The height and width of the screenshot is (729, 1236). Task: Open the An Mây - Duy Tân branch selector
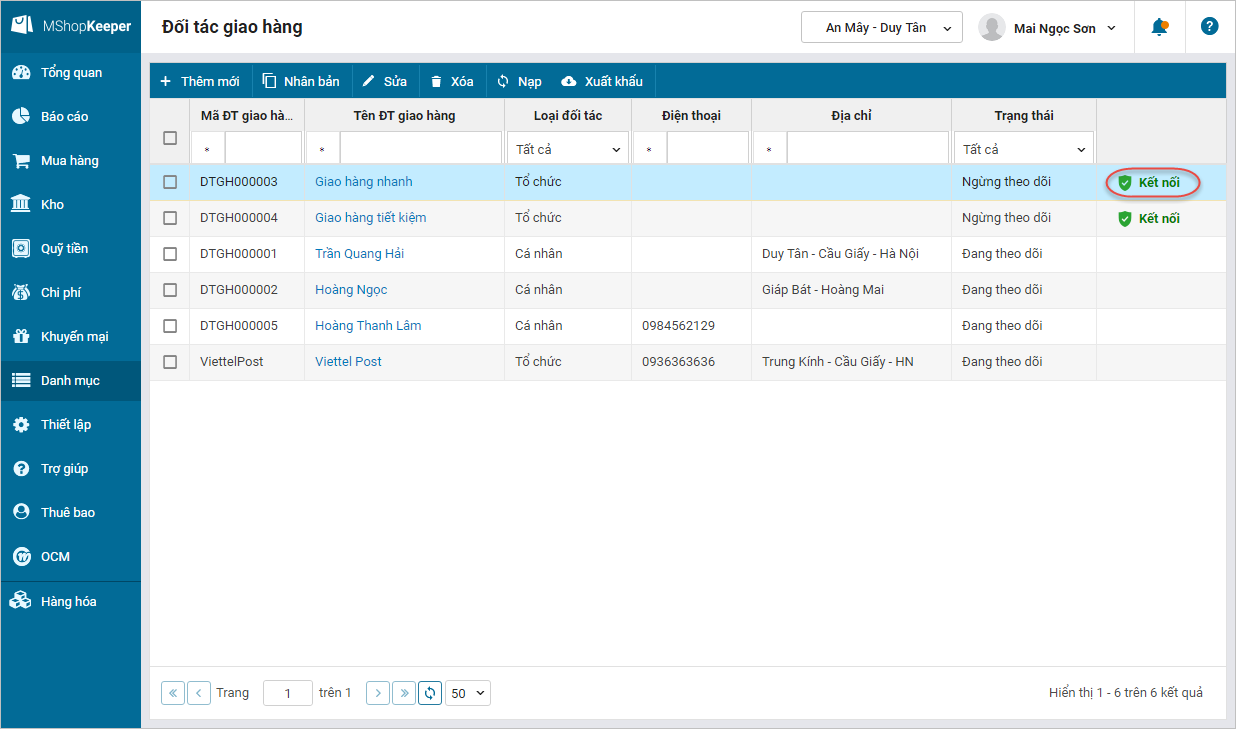pos(881,28)
